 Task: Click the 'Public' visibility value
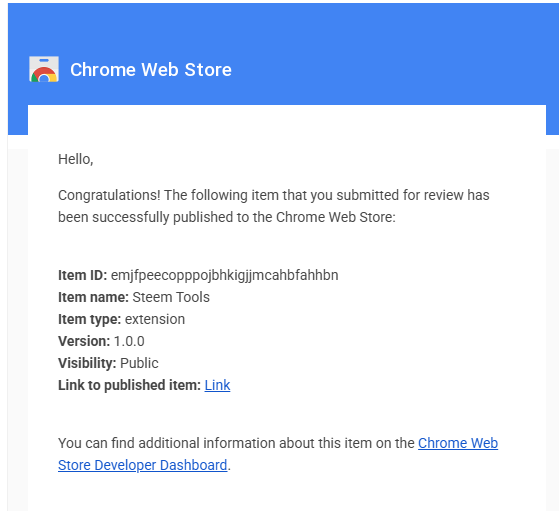[139, 363]
